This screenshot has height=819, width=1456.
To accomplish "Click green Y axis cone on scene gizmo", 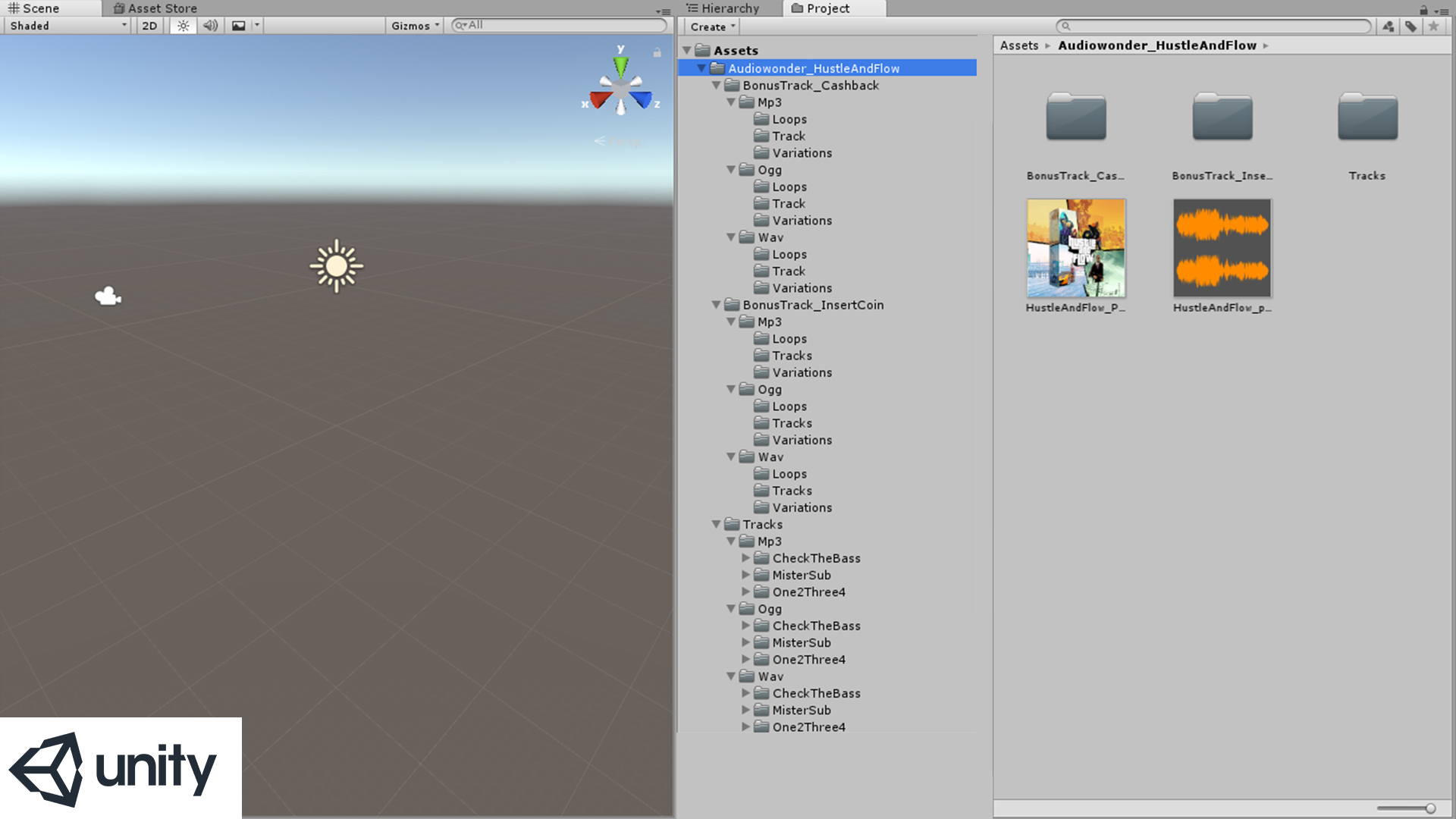I will point(621,67).
